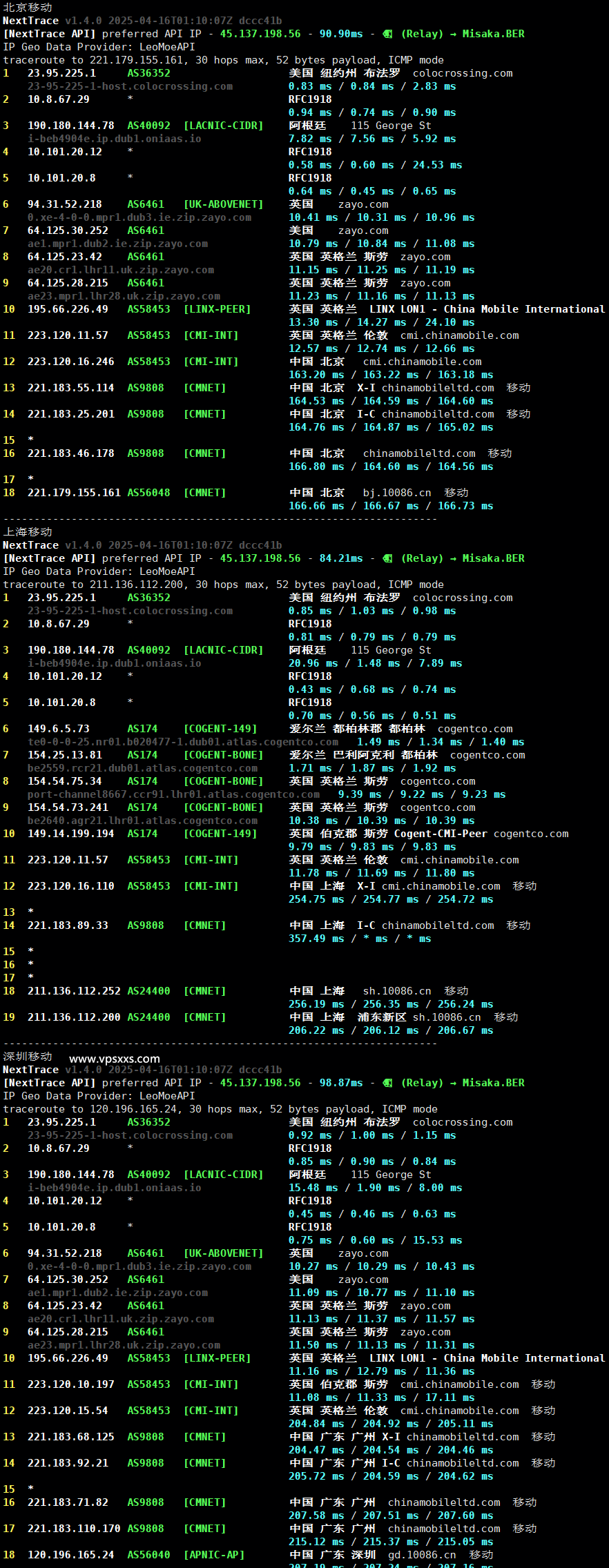Click latency value 20.96 ms
Screen dimensions: 609x1568
[x=313, y=663]
